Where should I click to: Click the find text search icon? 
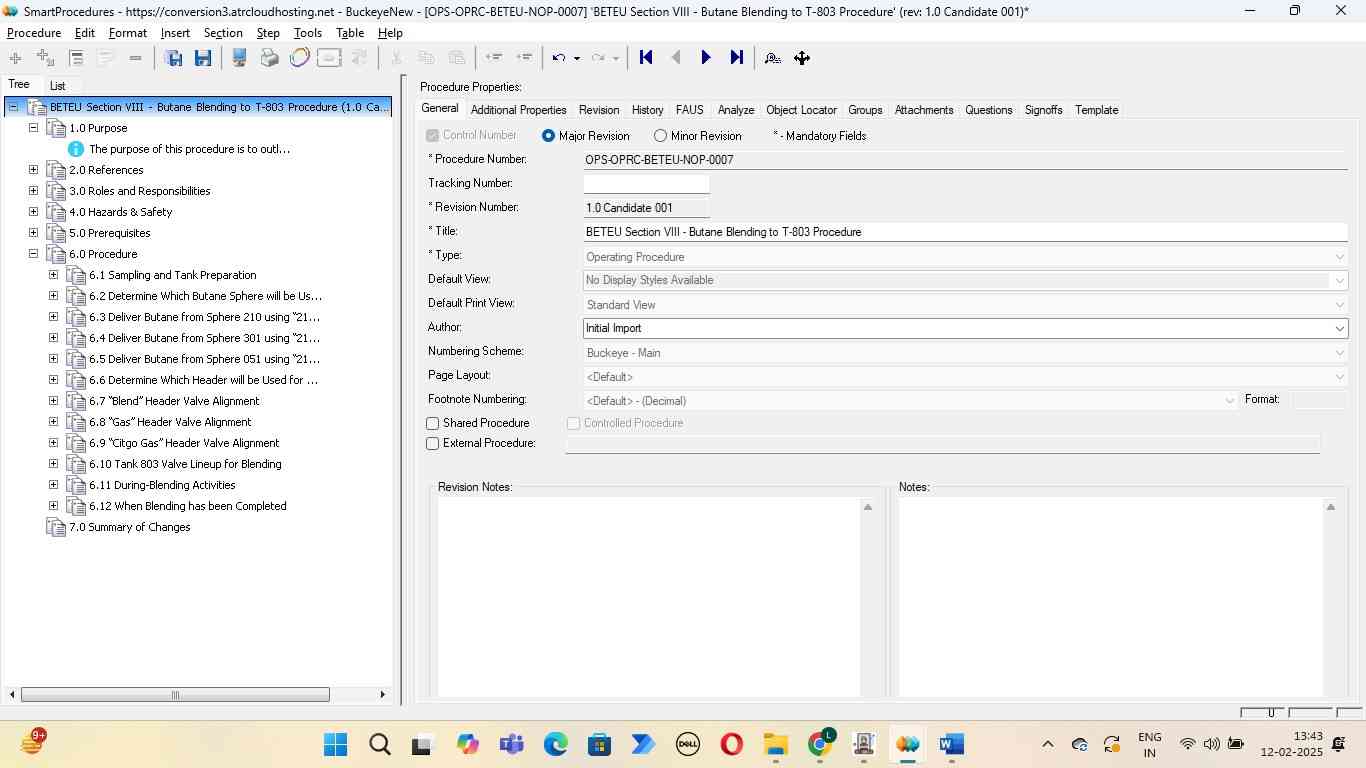[772, 58]
